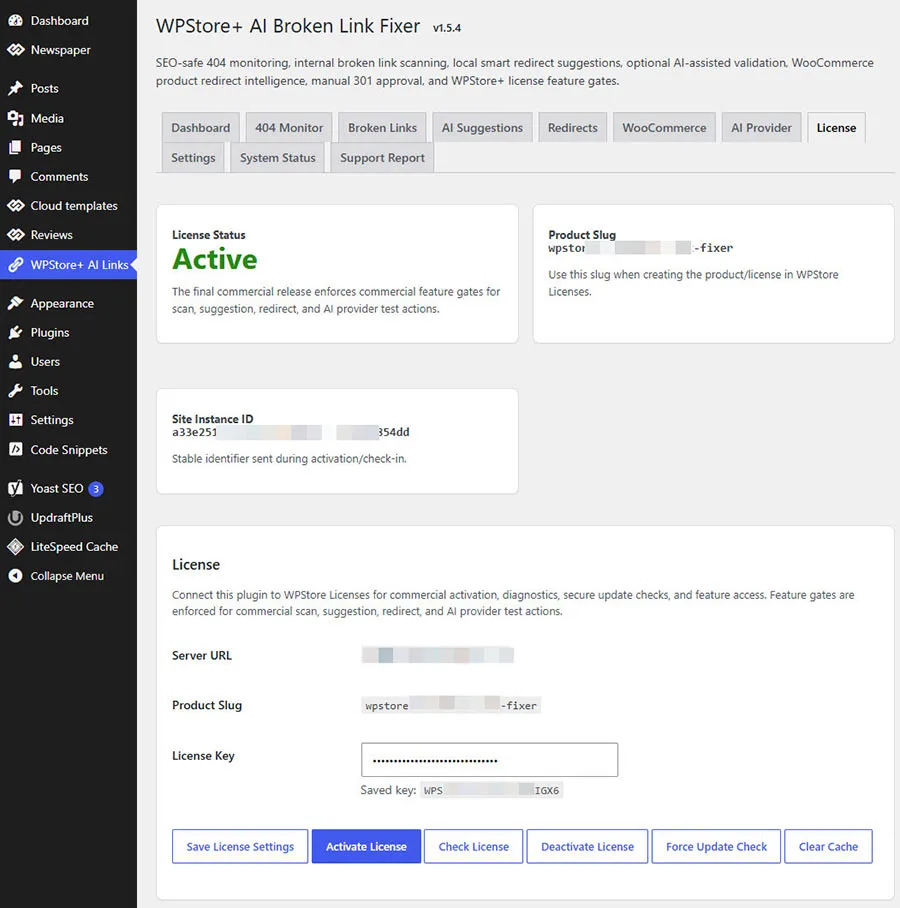Click the Site Instance ID value

(x=291, y=432)
